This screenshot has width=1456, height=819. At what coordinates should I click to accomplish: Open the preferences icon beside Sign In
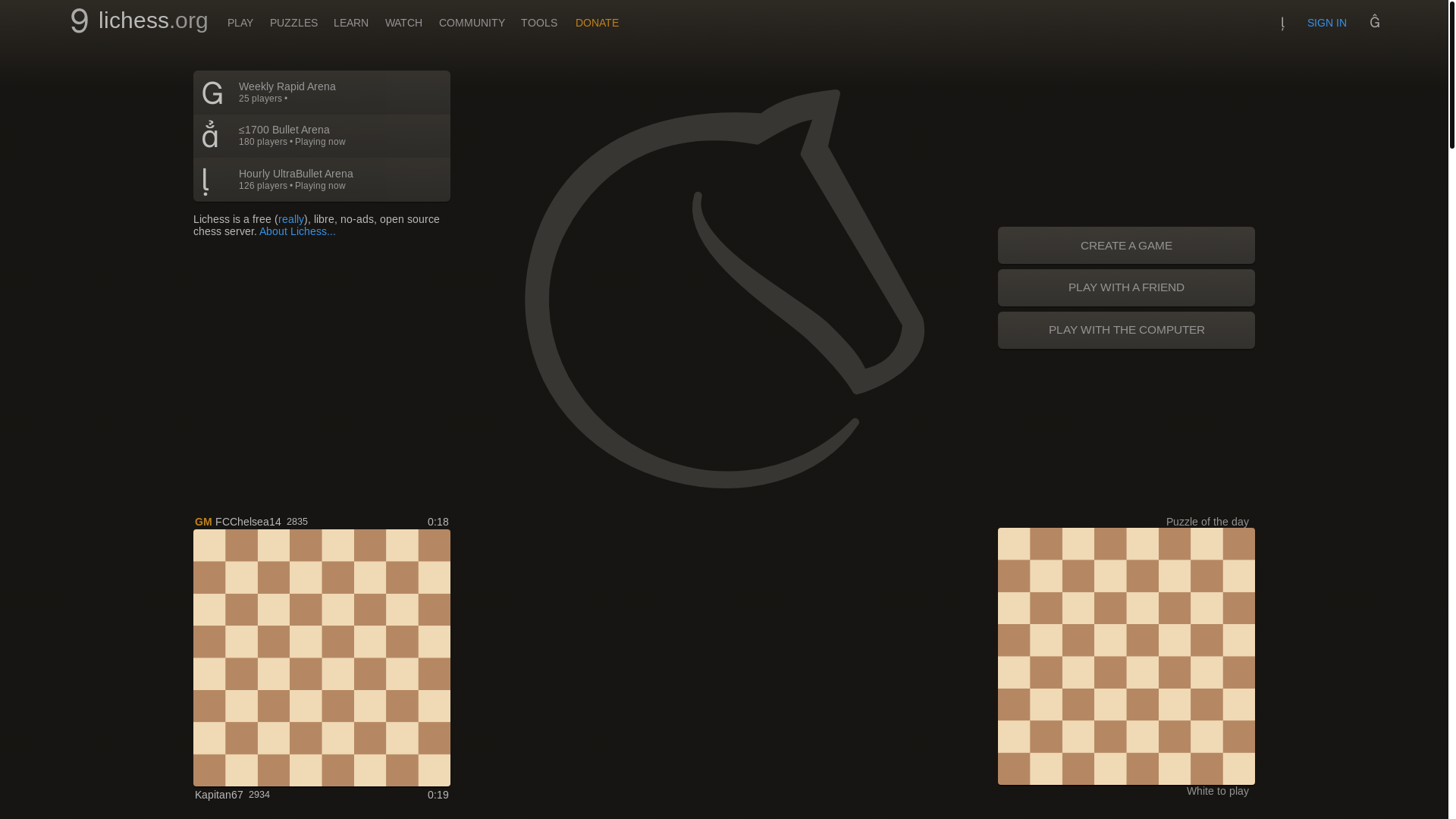[1375, 21]
